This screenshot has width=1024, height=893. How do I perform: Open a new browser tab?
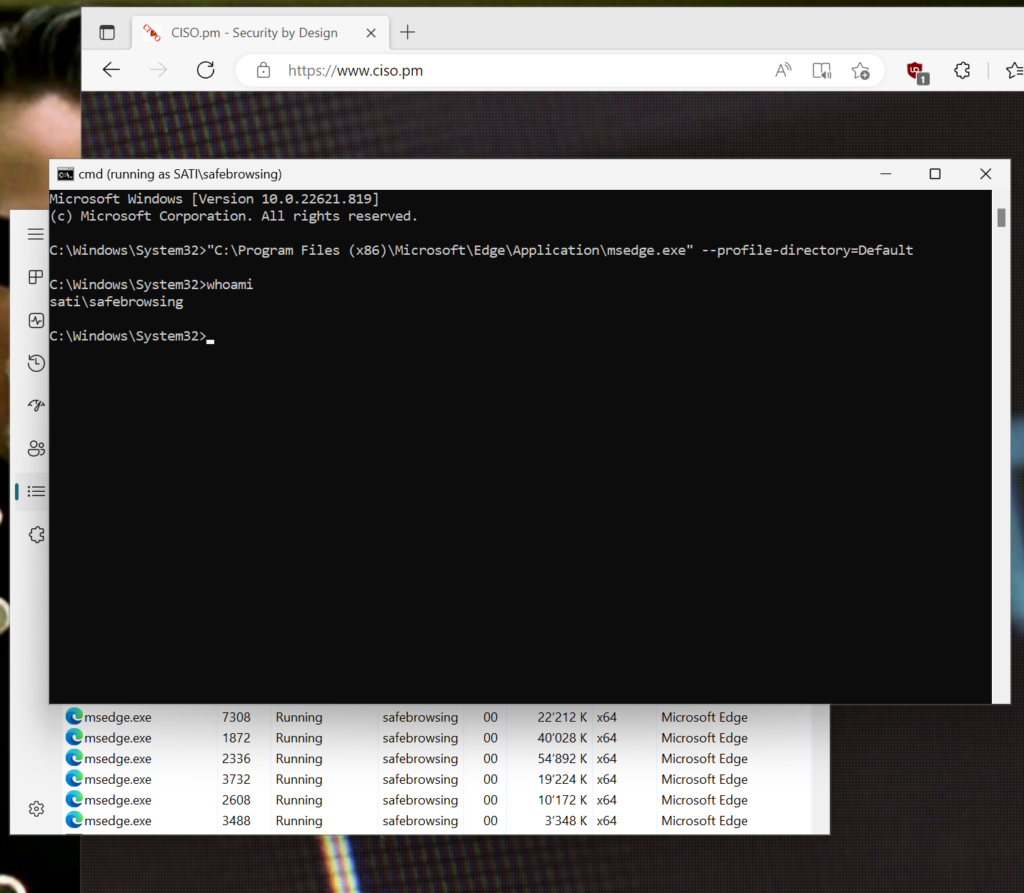[x=407, y=32]
